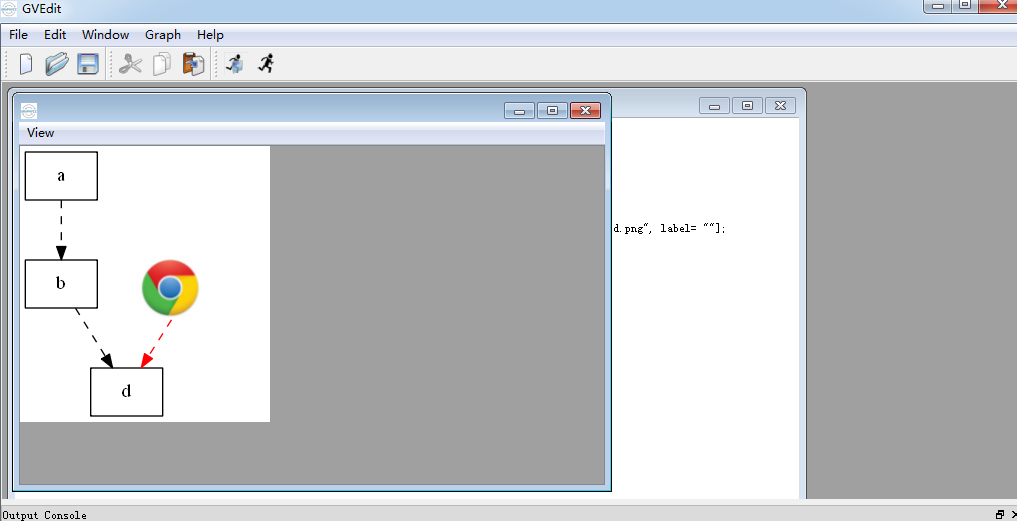
Task: Open the View menu in preview window
Action: [x=40, y=133]
